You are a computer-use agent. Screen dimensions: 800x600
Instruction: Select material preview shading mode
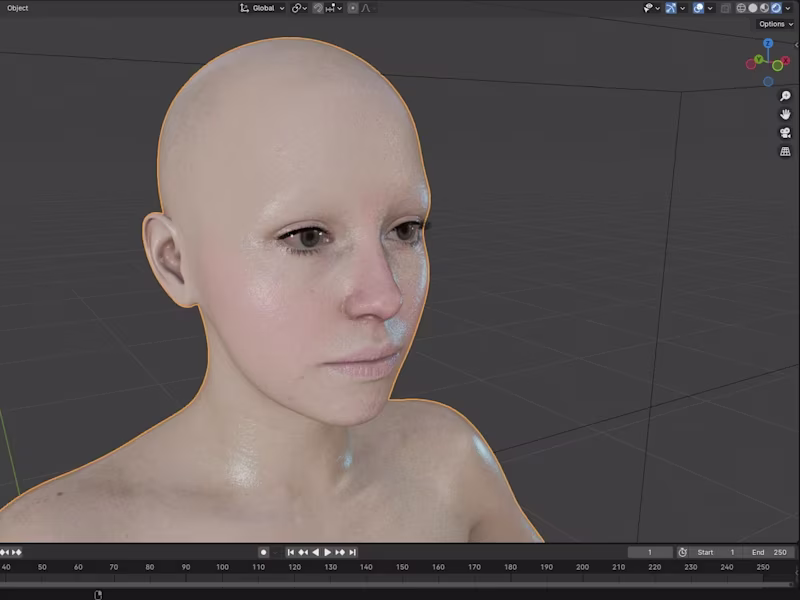pyautogui.click(x=763, y=8)
